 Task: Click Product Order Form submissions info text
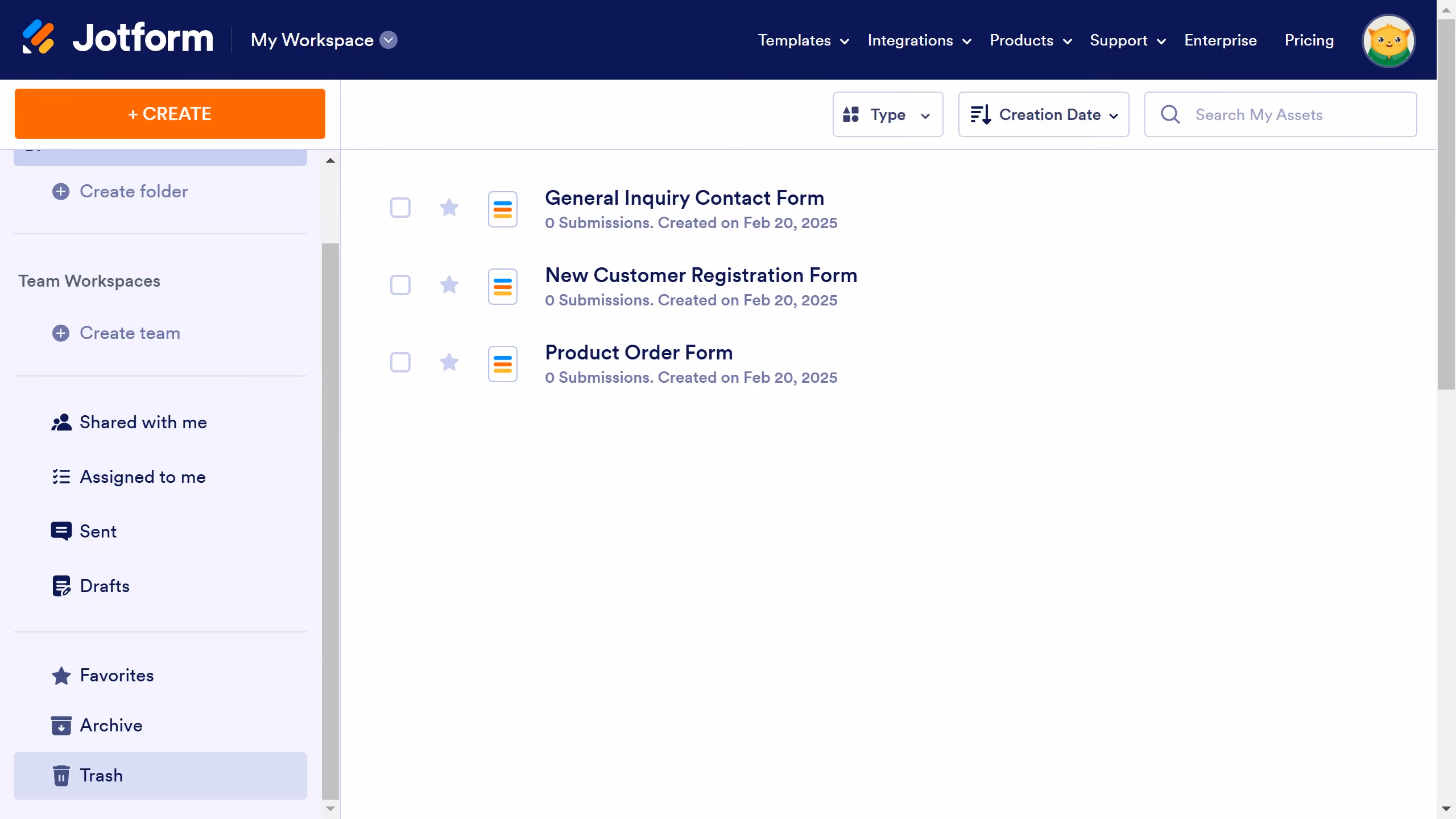click(691, 378)
